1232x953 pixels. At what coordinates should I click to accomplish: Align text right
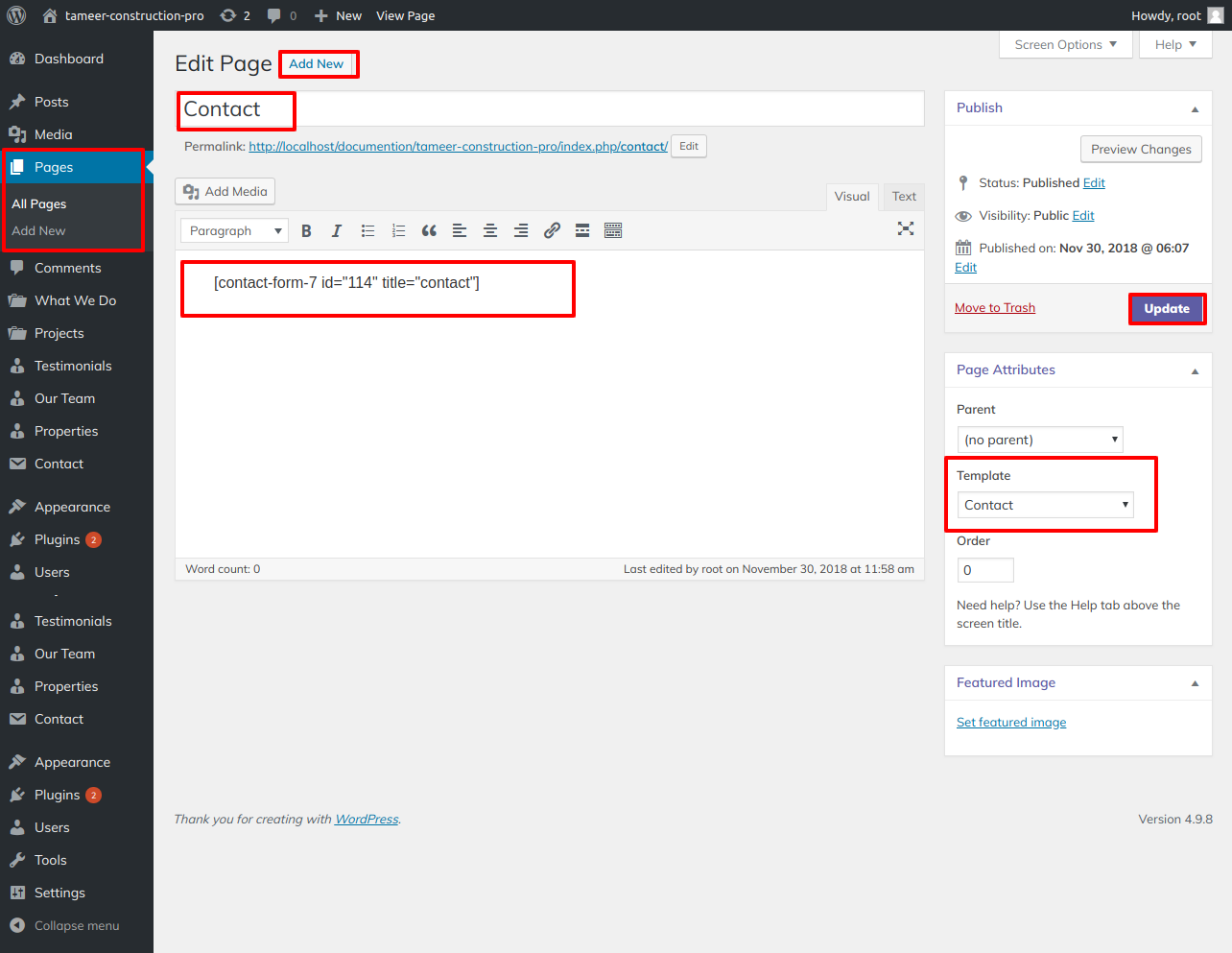pos(521,230)
